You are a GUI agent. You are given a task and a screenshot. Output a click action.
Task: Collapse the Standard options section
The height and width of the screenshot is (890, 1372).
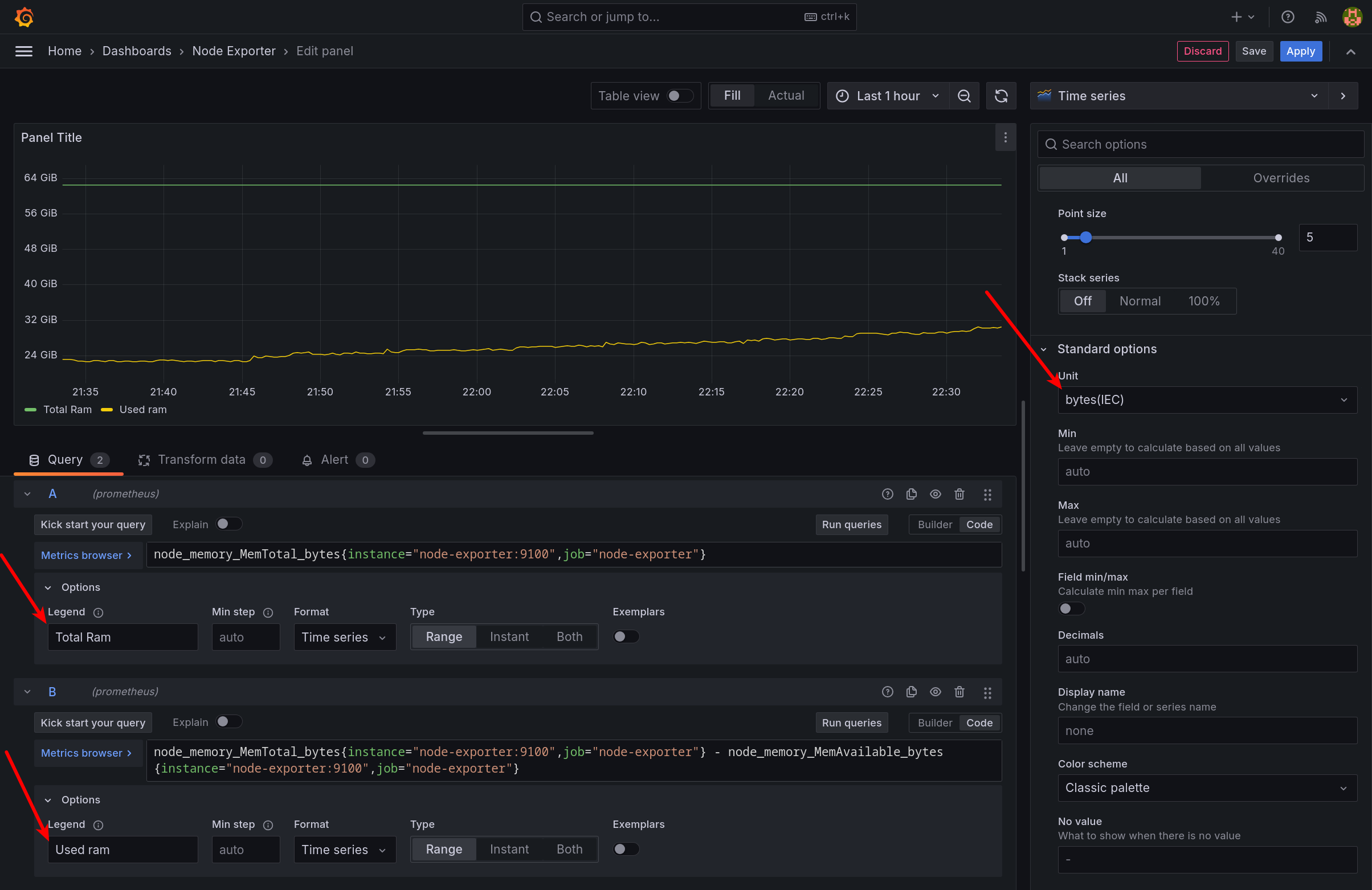[x=1044, y=349]
